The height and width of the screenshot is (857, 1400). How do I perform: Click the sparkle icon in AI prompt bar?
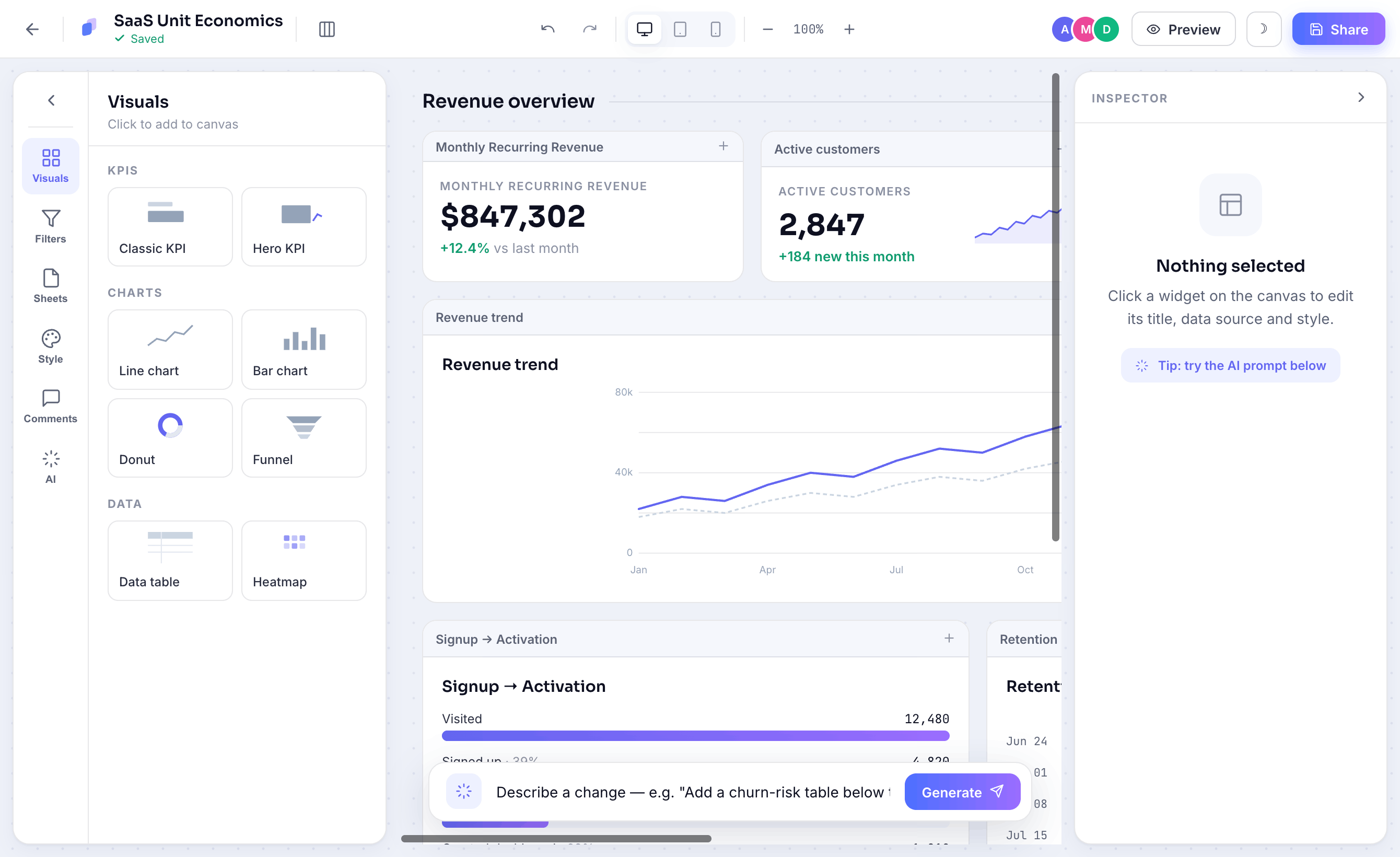pos(464,791)
